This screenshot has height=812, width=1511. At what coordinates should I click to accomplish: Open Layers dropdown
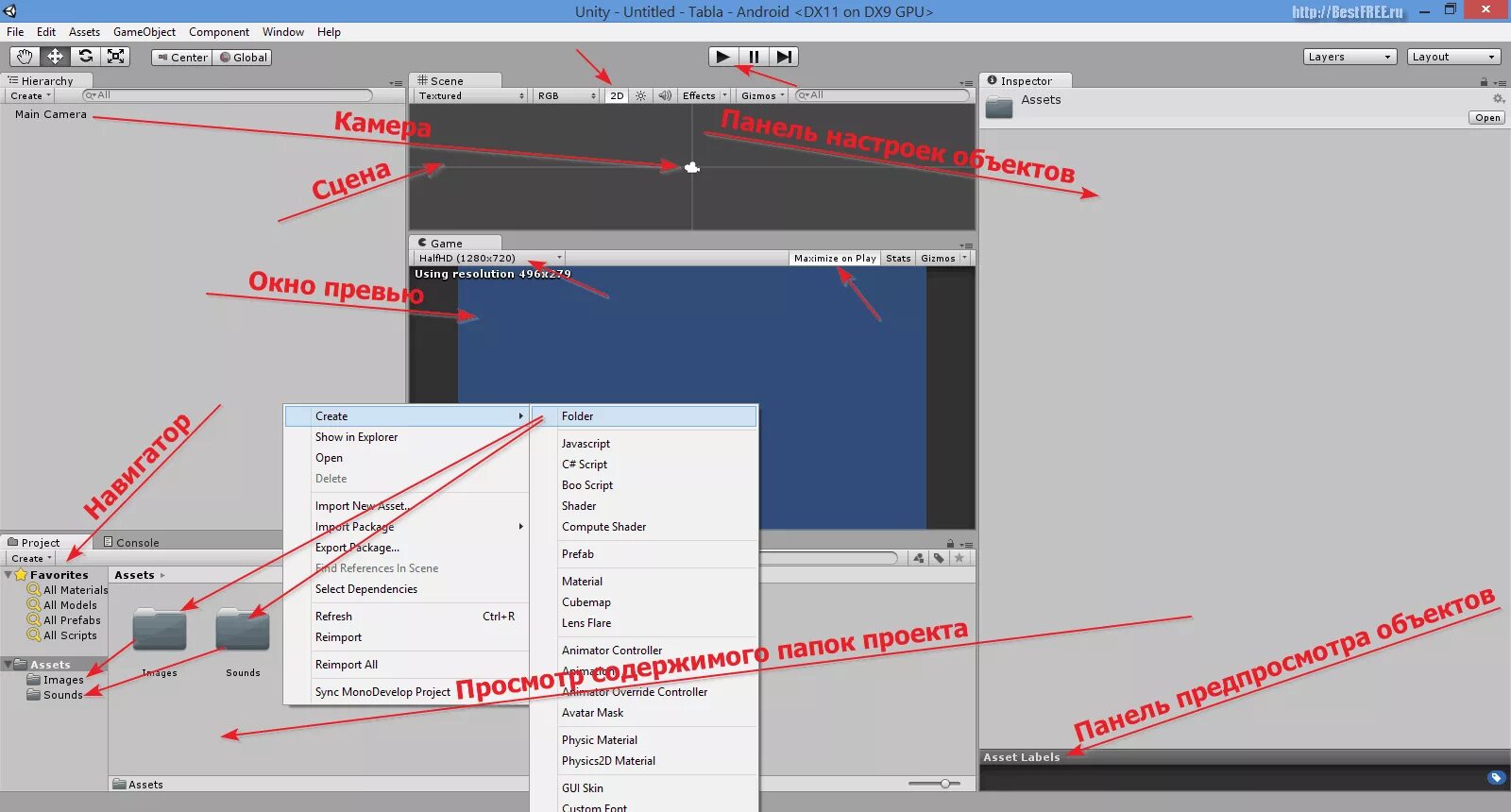tap(1350, 57)
